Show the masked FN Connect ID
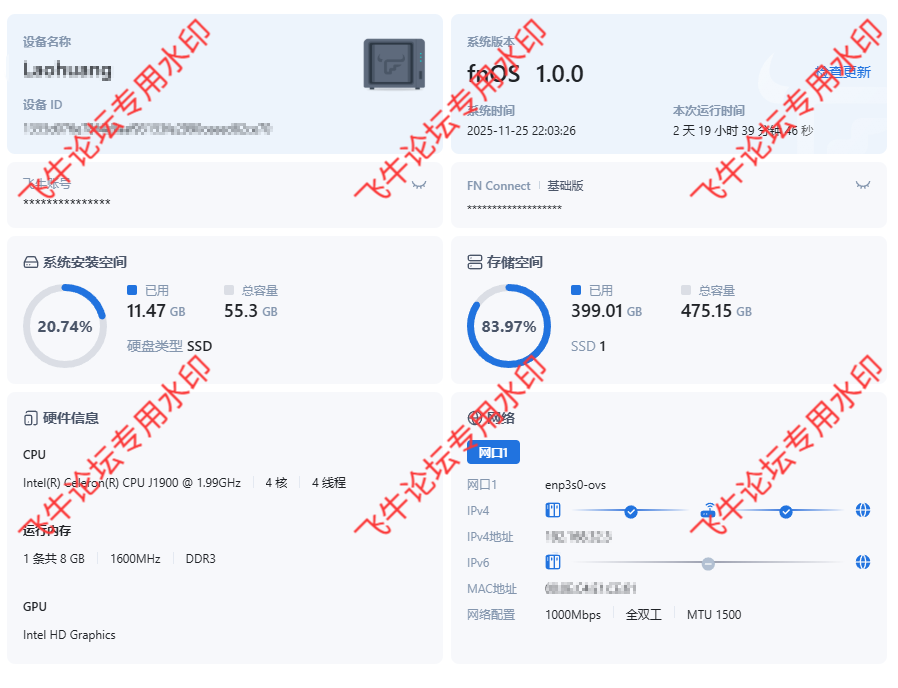This screenshot has height=688, width=898. (862, 185)
